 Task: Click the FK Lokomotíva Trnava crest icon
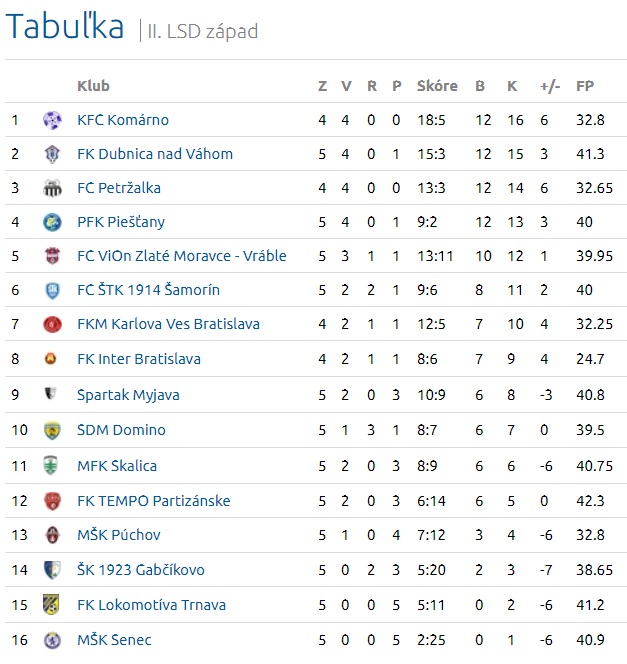tap(52, 605)
